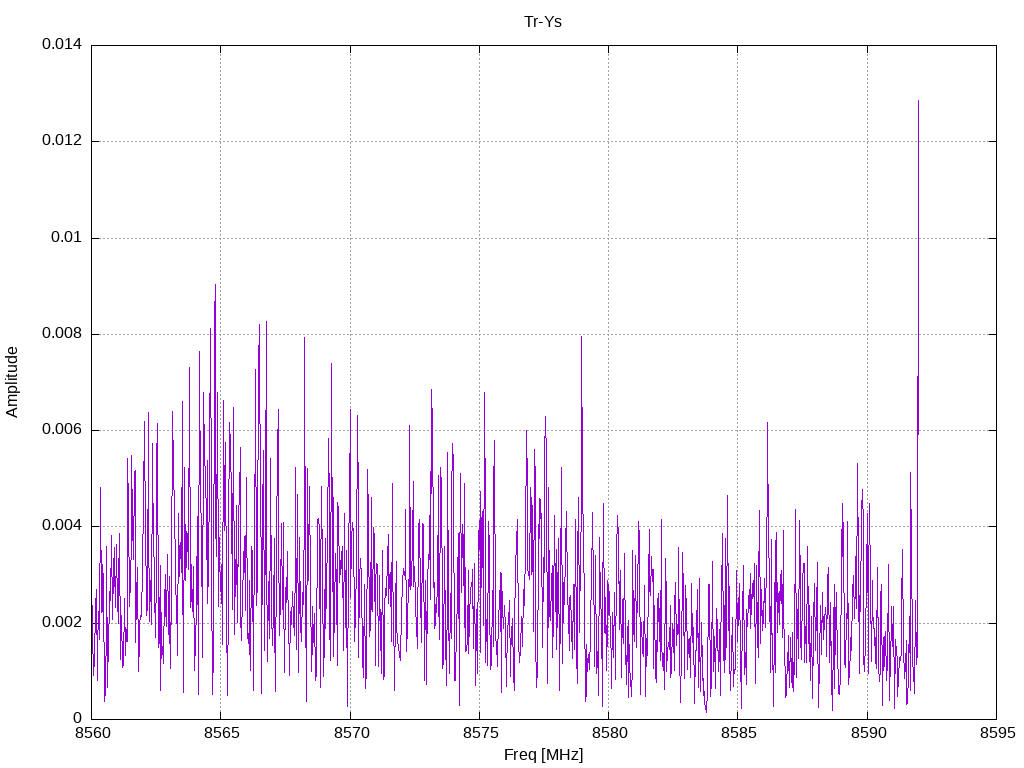1024x768 pixels.
Task: Click the peak near 8579 MHz
Action: tap(581, 338)
